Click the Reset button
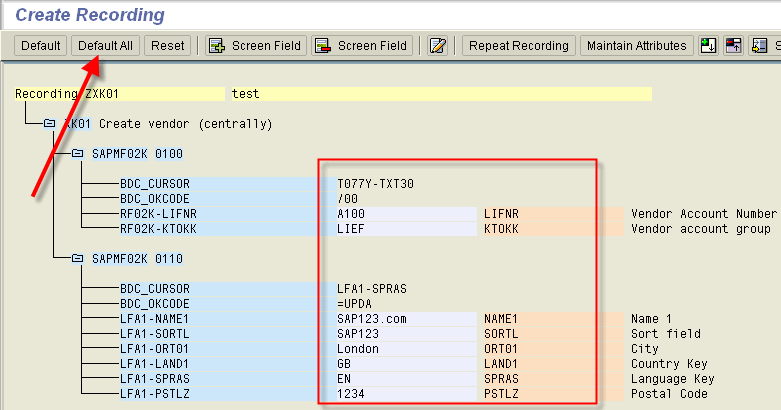The image size is (781, 410). 168,46
